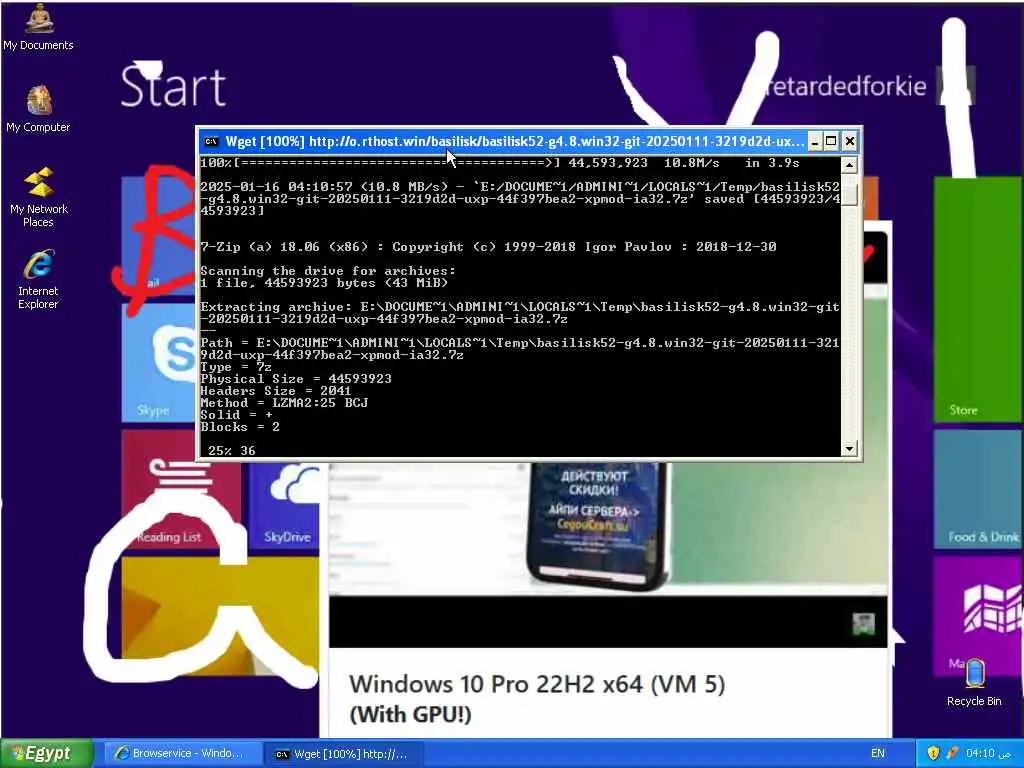Select the Wget taskbar button
This screenshot has width=1024, height=768.
coord(342,754)
